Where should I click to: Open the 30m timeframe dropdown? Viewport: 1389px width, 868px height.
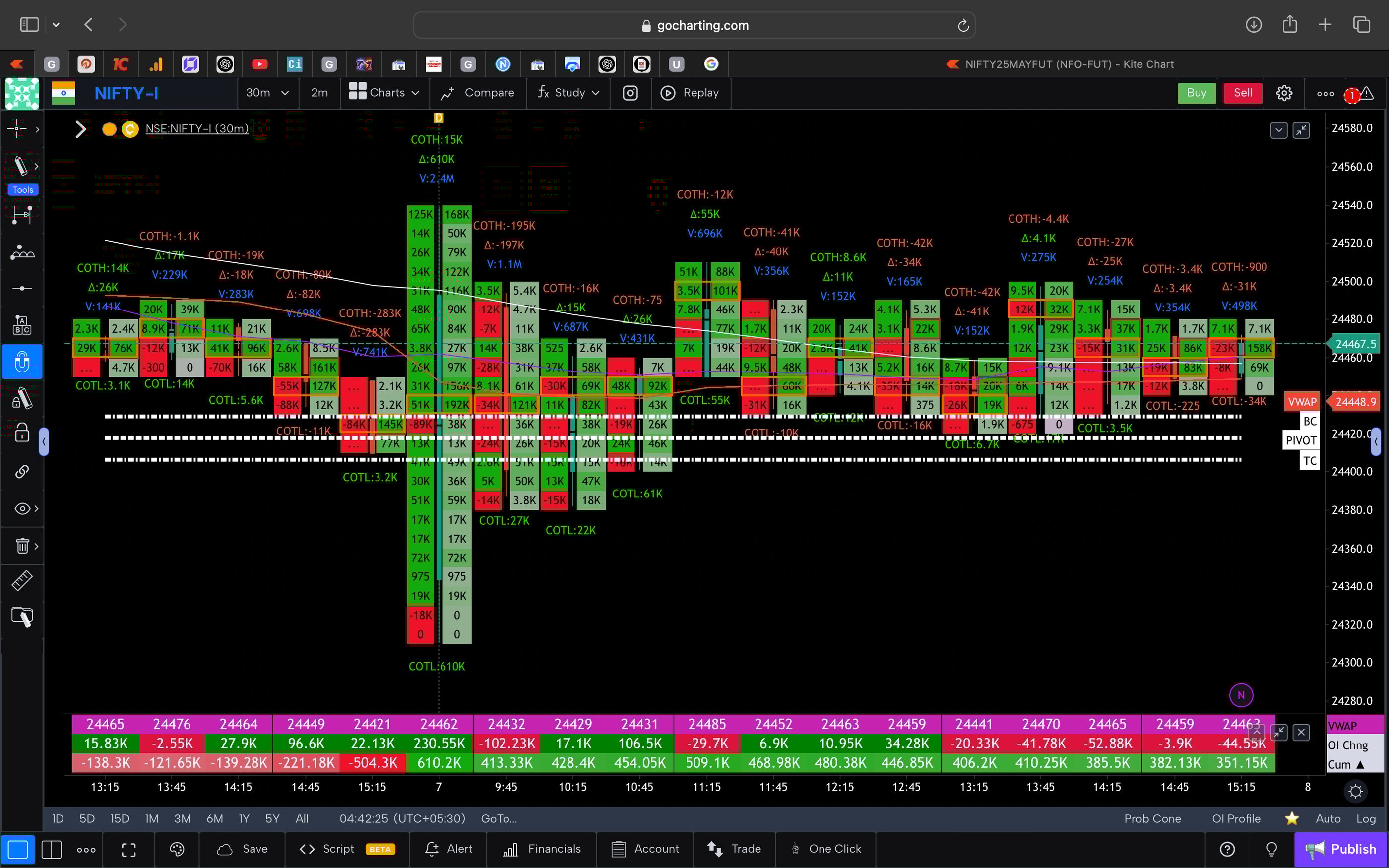[267, 93]
